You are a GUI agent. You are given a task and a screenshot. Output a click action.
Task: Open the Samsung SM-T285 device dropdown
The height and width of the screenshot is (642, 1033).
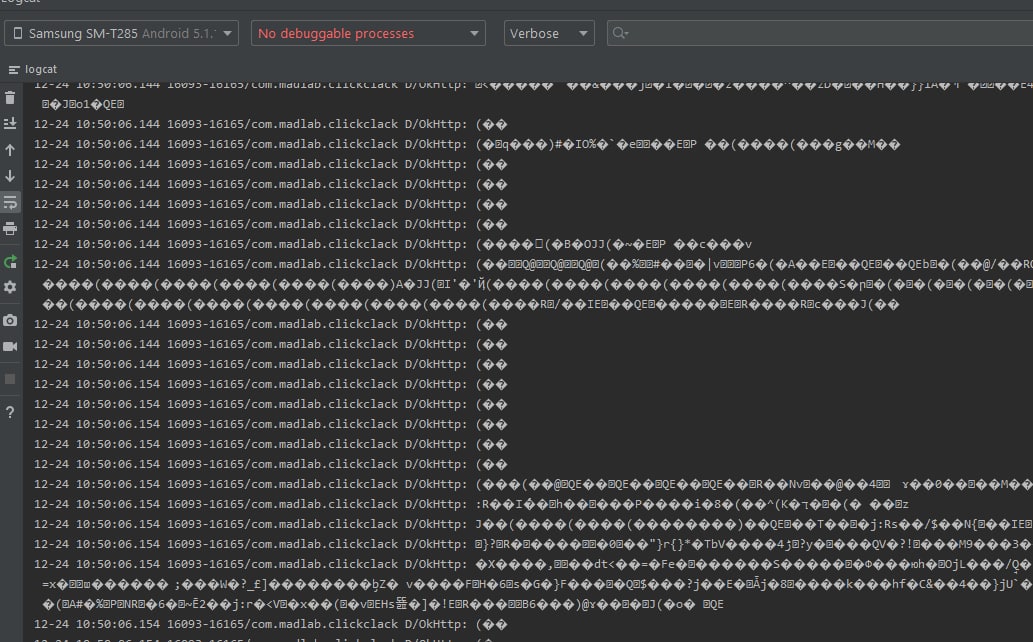[x=121, y=33]
